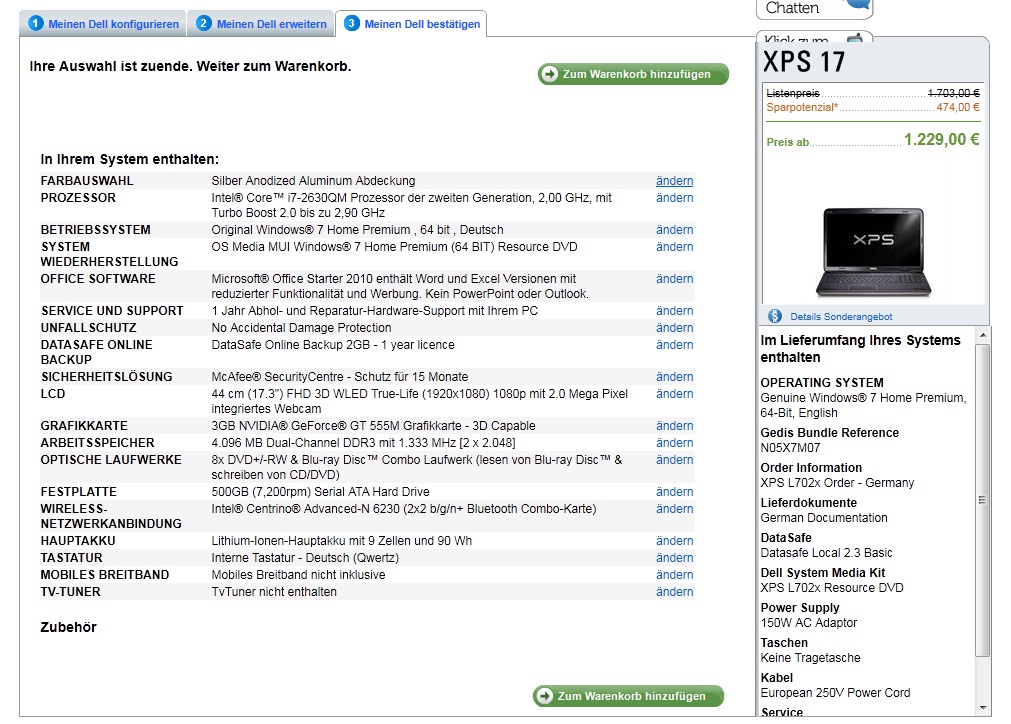
Task: Click ändern for UNFALLSCHUTZ row
Action: tap(674, 328)
